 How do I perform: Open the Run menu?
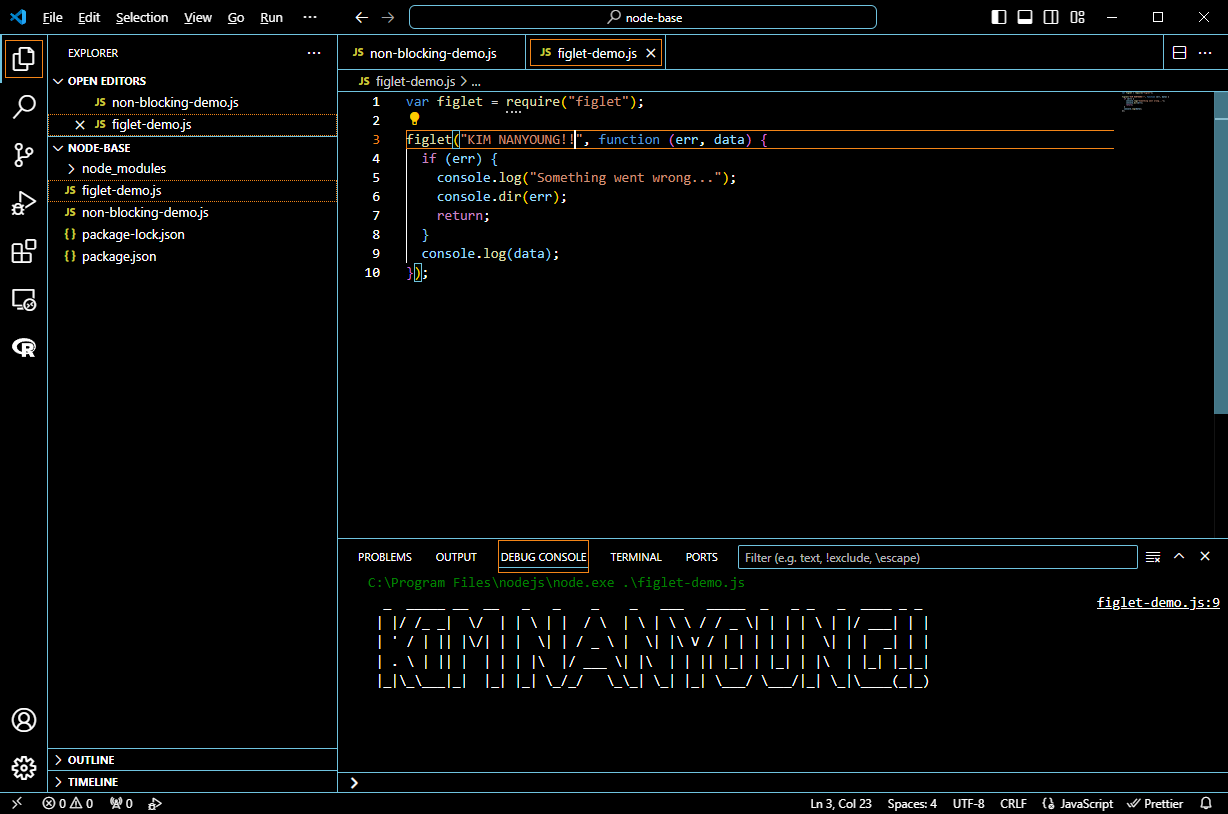coord(271,17)
